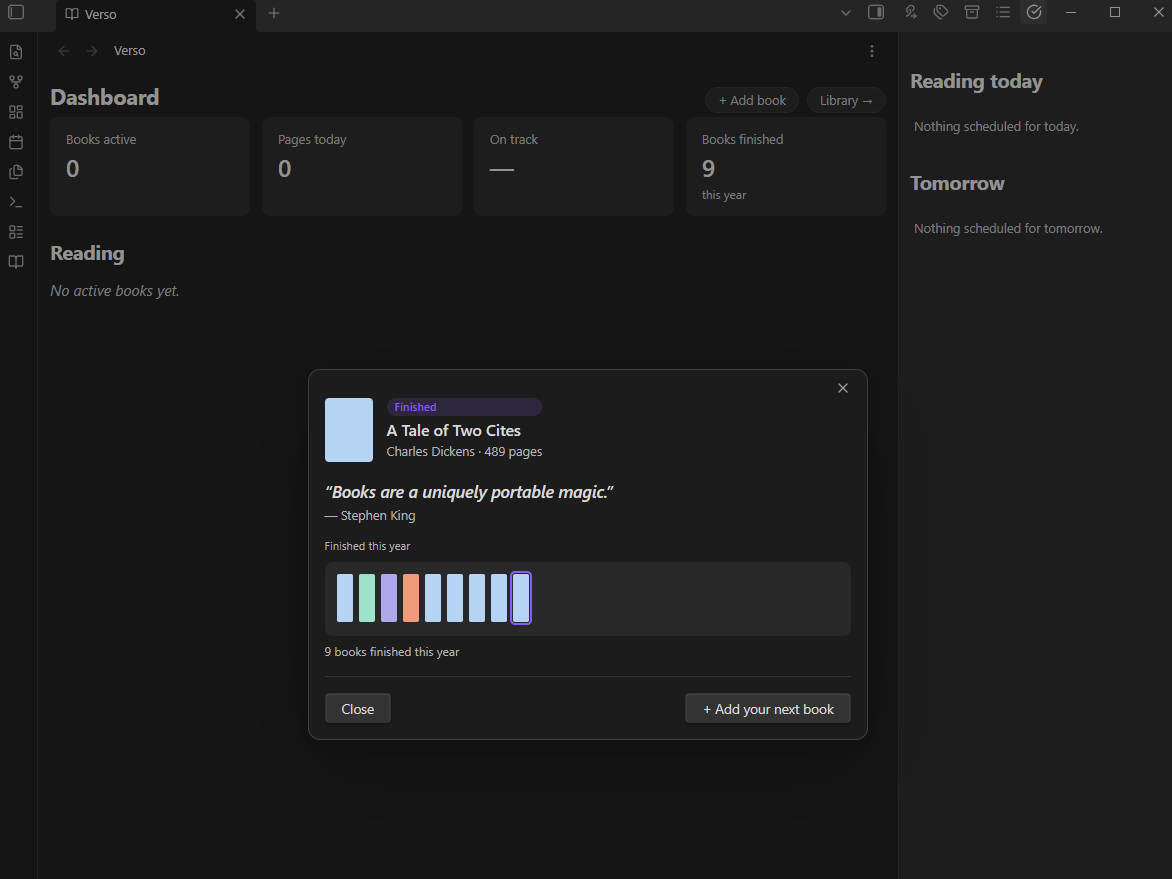Screen dimensions: 1172x879
Task: Expand the tab list chevron
Action: (845, 13)
